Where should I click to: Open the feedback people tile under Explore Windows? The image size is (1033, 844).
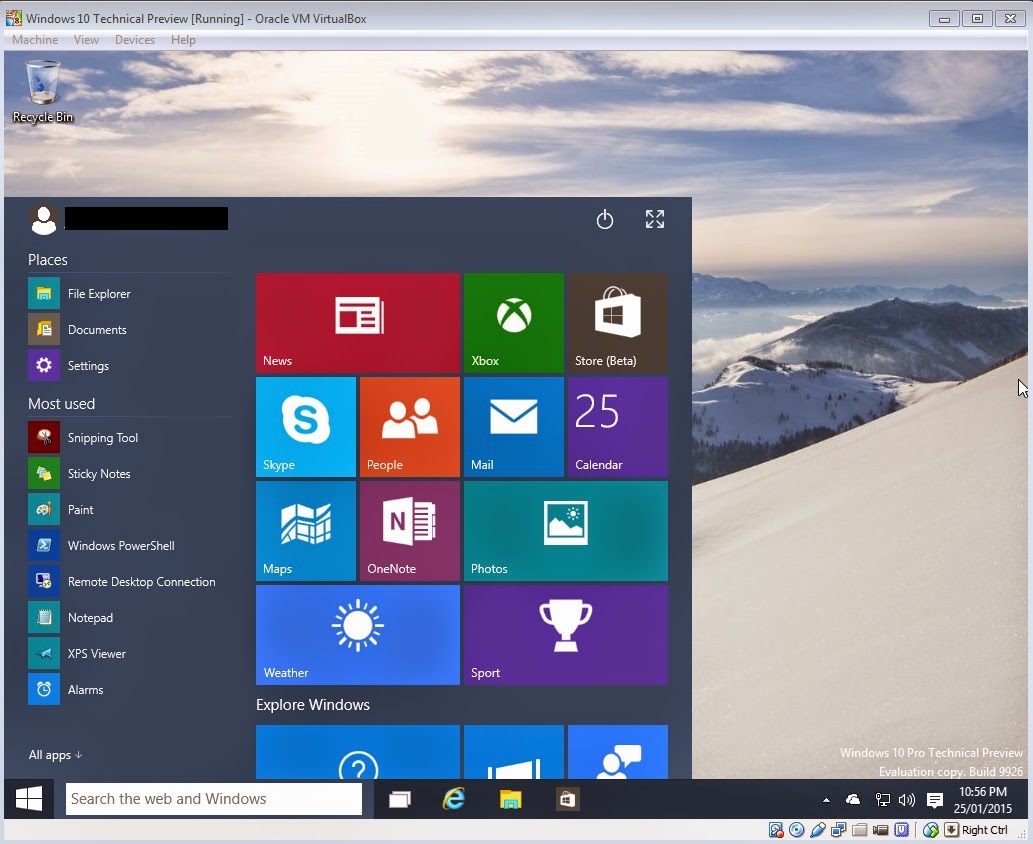pyautogui.click(x=618, y=752)
